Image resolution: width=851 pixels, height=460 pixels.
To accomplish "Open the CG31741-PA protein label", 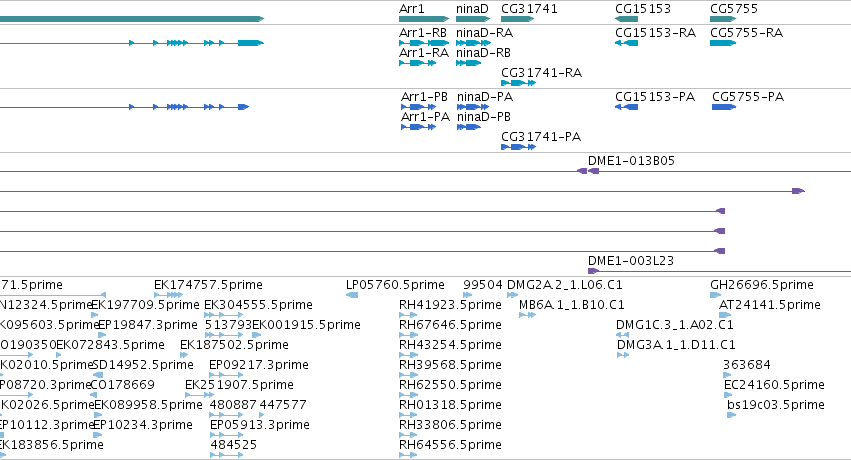I will pos(541,137).
